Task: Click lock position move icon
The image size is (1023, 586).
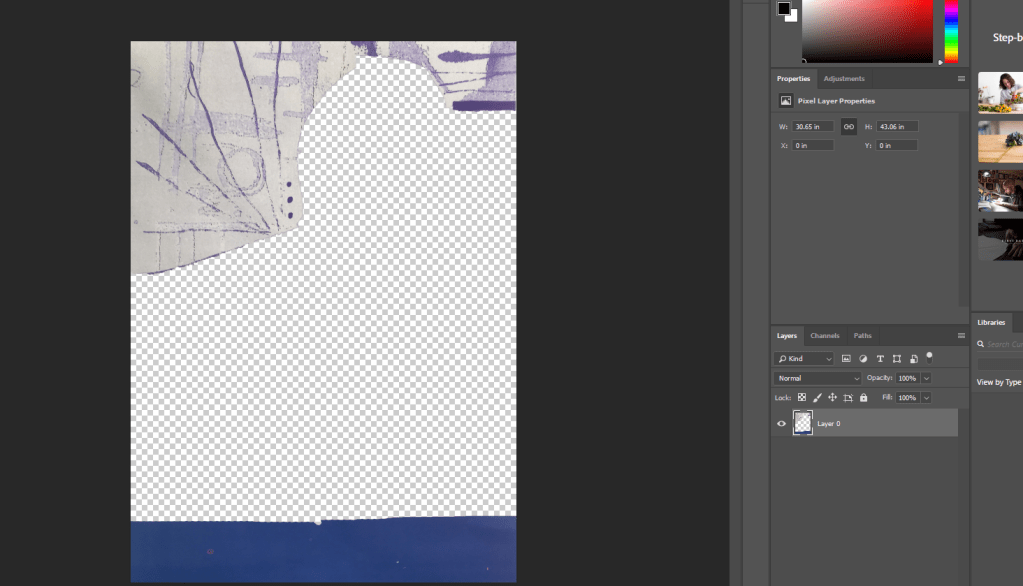Action: (832, 397)
